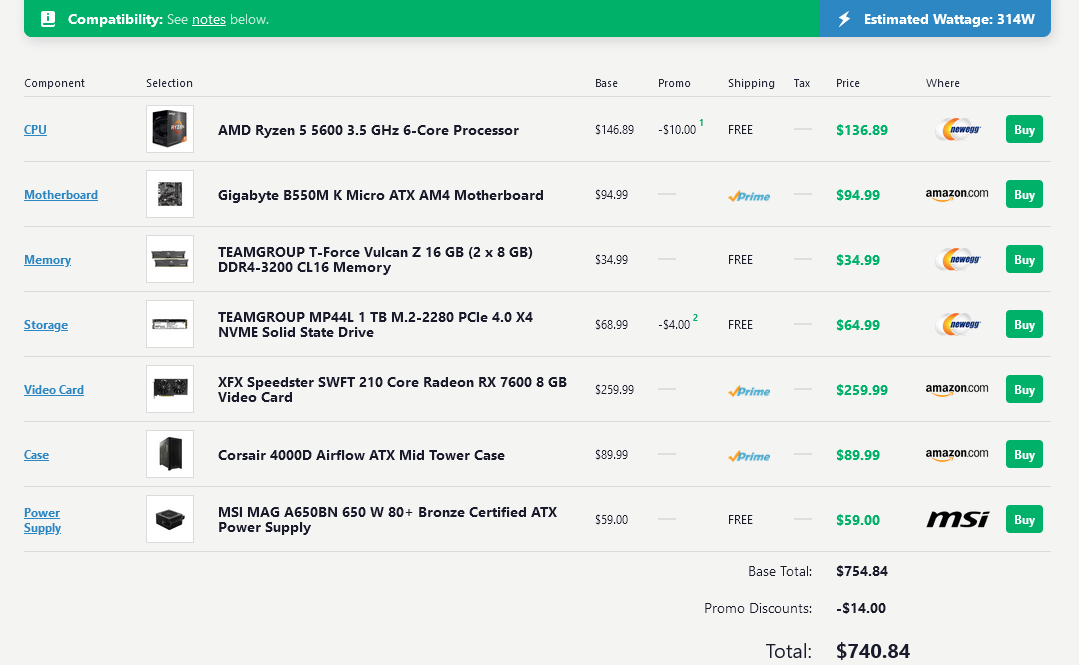Click the $64.99 storage price

tap(857, 325)
